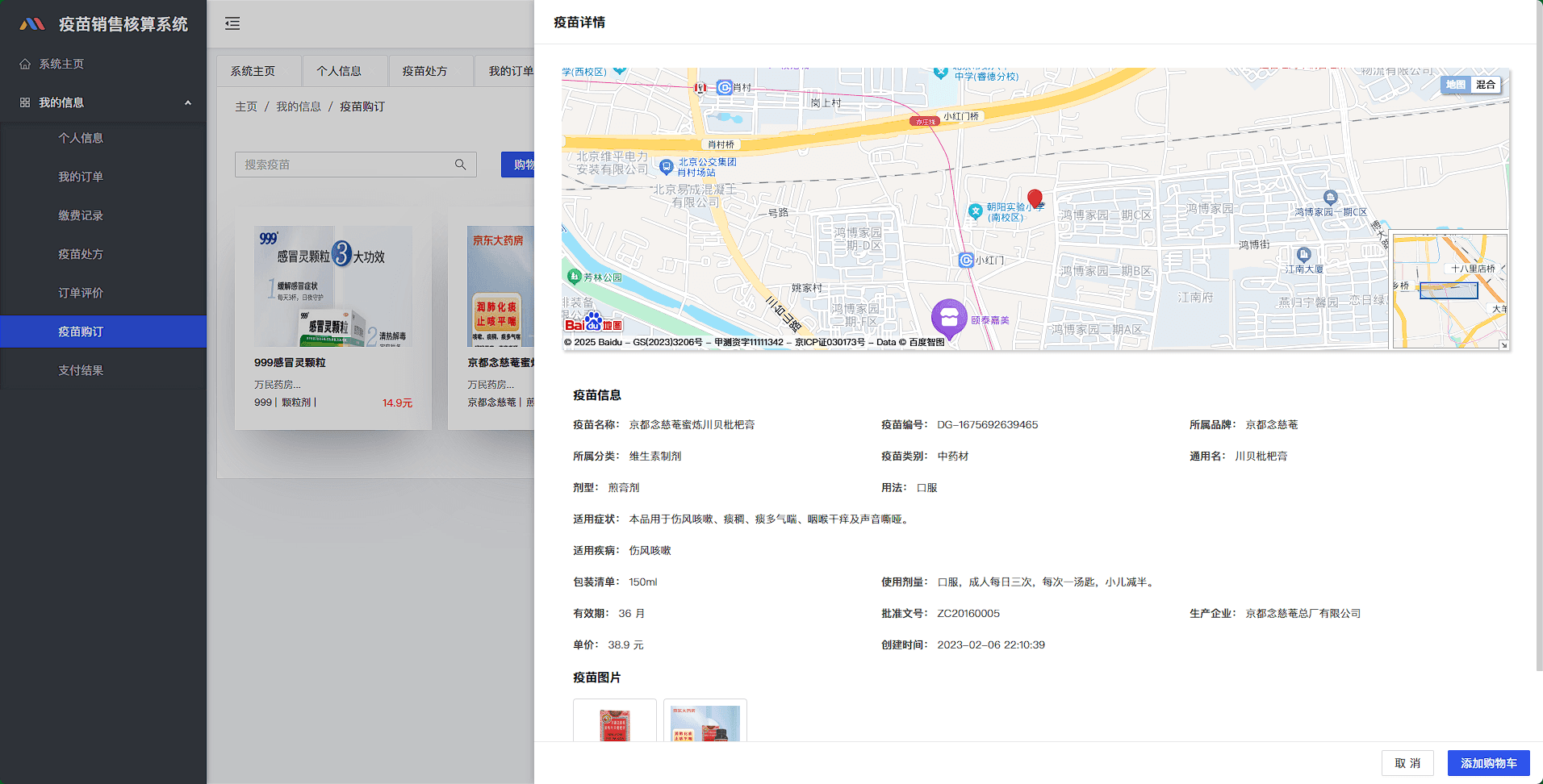Click the 999感冒灵颗粒 product title
1543x784 pixels.
290,363
